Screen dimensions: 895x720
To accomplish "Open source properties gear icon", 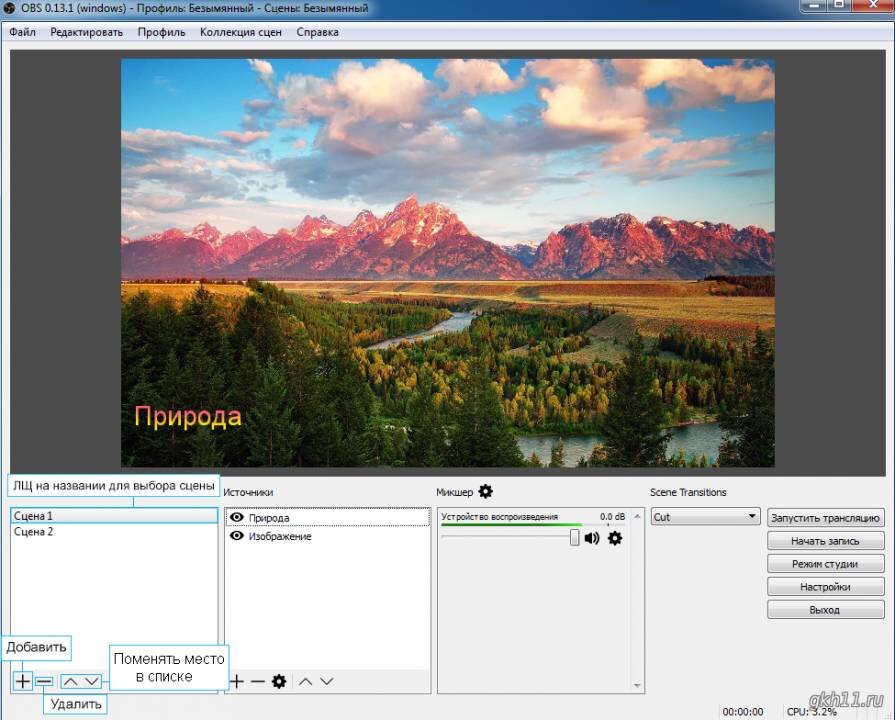I will [x=279, y=681].
